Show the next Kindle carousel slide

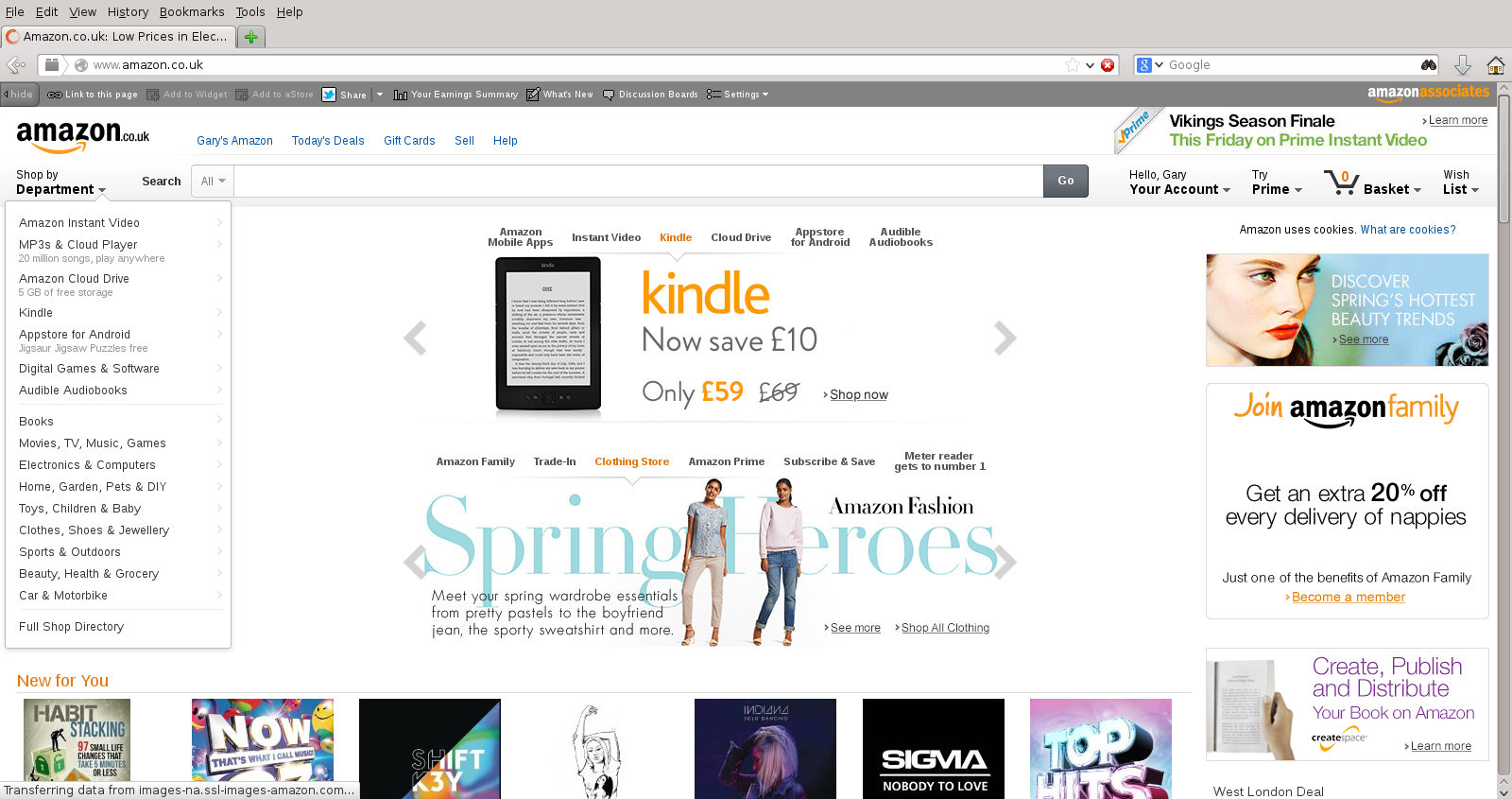point(1005,338)
